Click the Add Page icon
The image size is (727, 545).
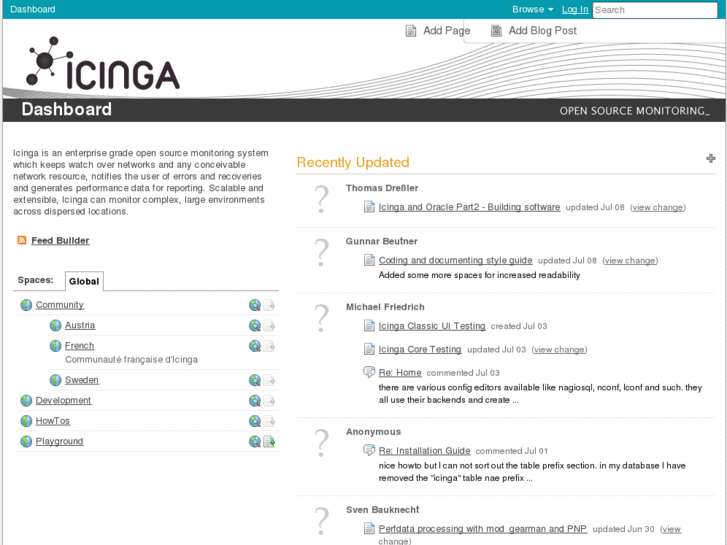(x=411, y=31)
